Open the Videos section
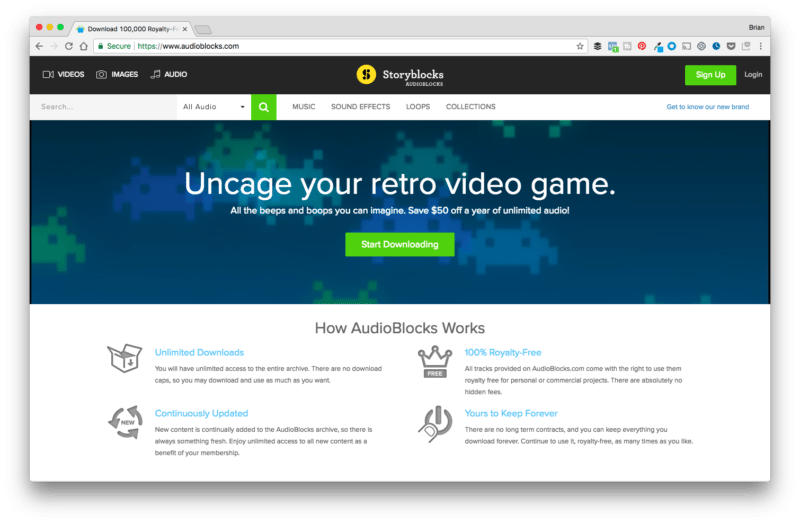Screen dimensions: 800x524 pos(63,74)
